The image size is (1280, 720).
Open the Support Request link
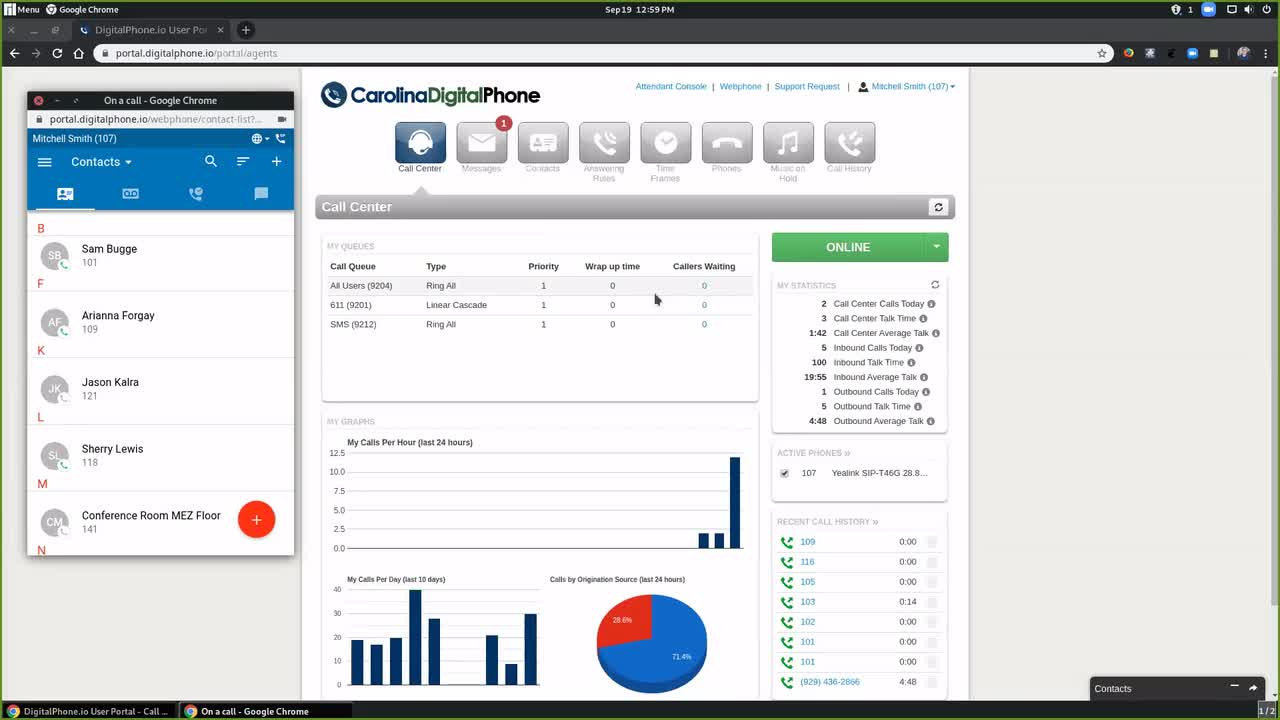click(807, 87)
